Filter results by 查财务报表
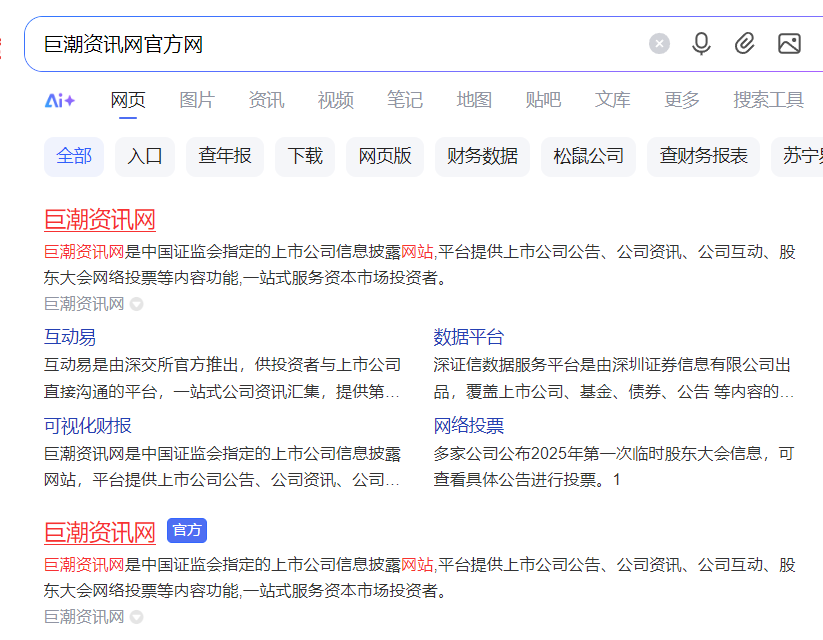Screen dimensions: 823x640 [703, 156]
